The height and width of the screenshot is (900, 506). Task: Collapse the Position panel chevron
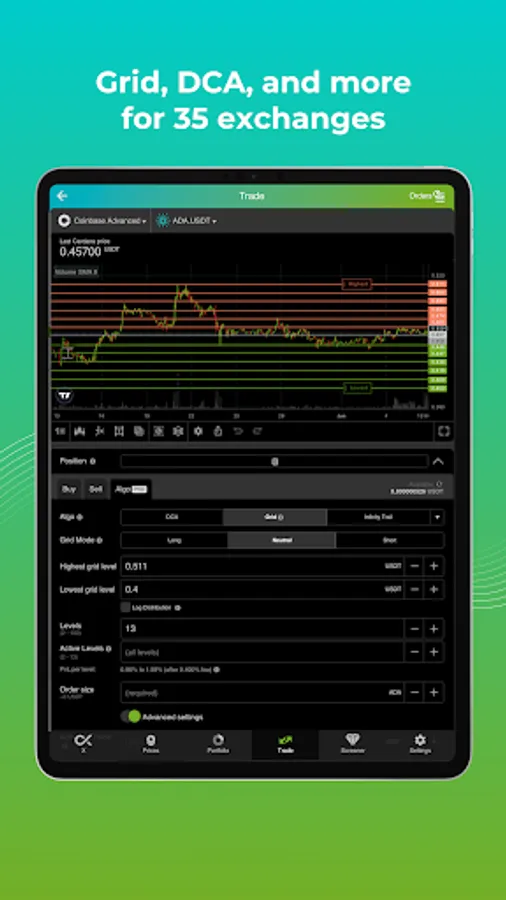(x=438, y=461)
